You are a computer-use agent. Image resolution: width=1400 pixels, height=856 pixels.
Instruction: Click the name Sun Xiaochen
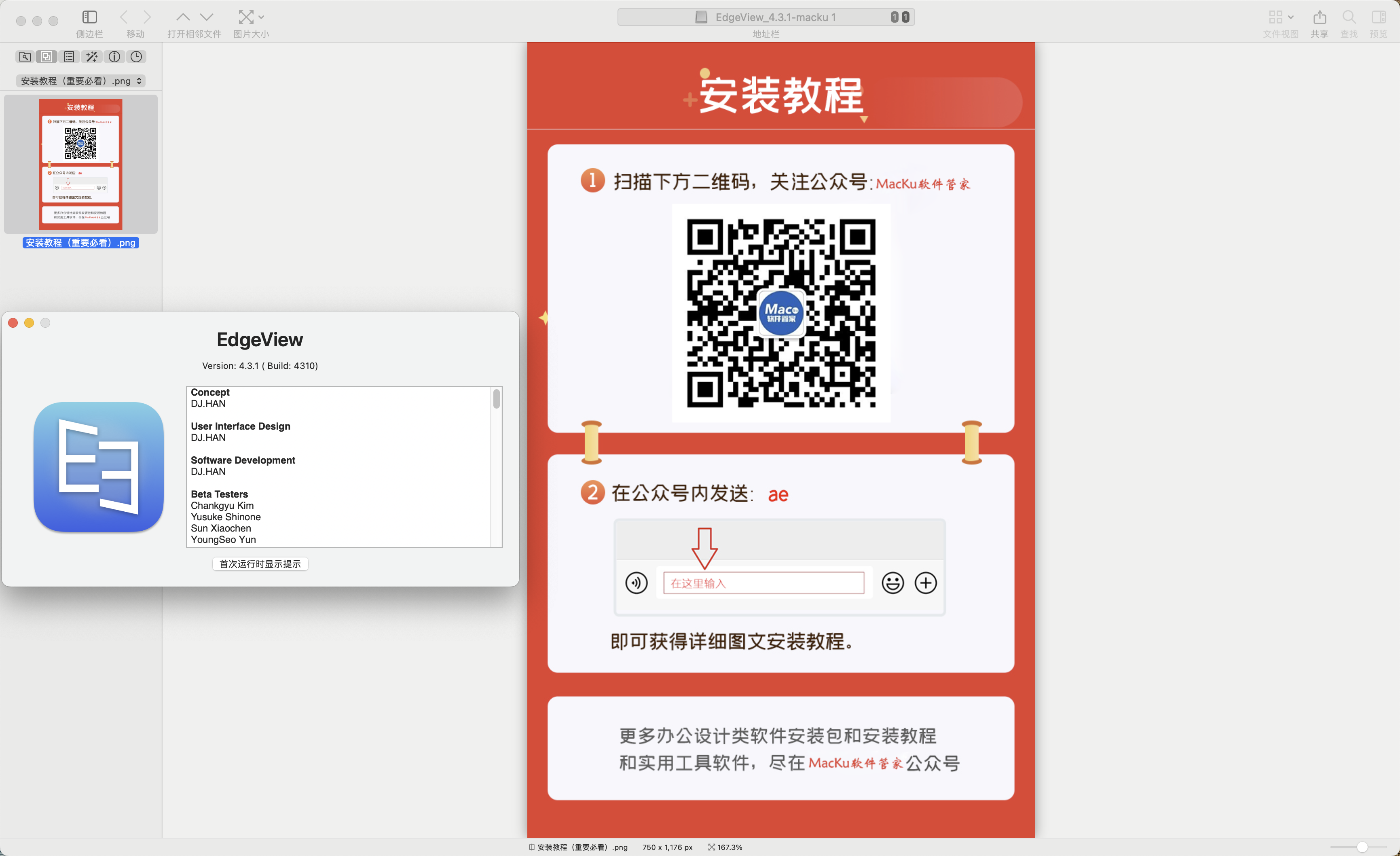pos(221,529)
